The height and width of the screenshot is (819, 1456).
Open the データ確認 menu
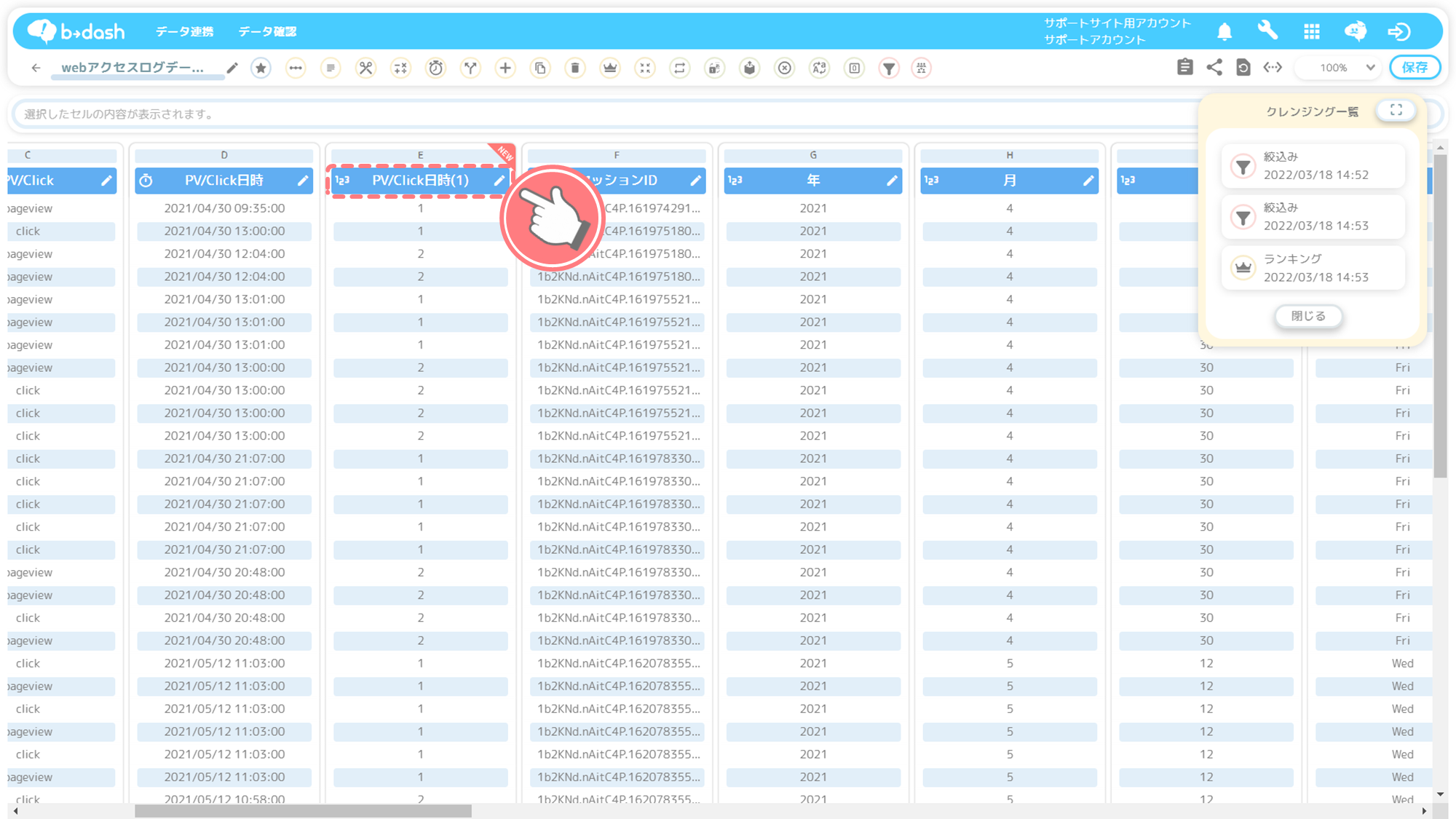click(267, 31)
